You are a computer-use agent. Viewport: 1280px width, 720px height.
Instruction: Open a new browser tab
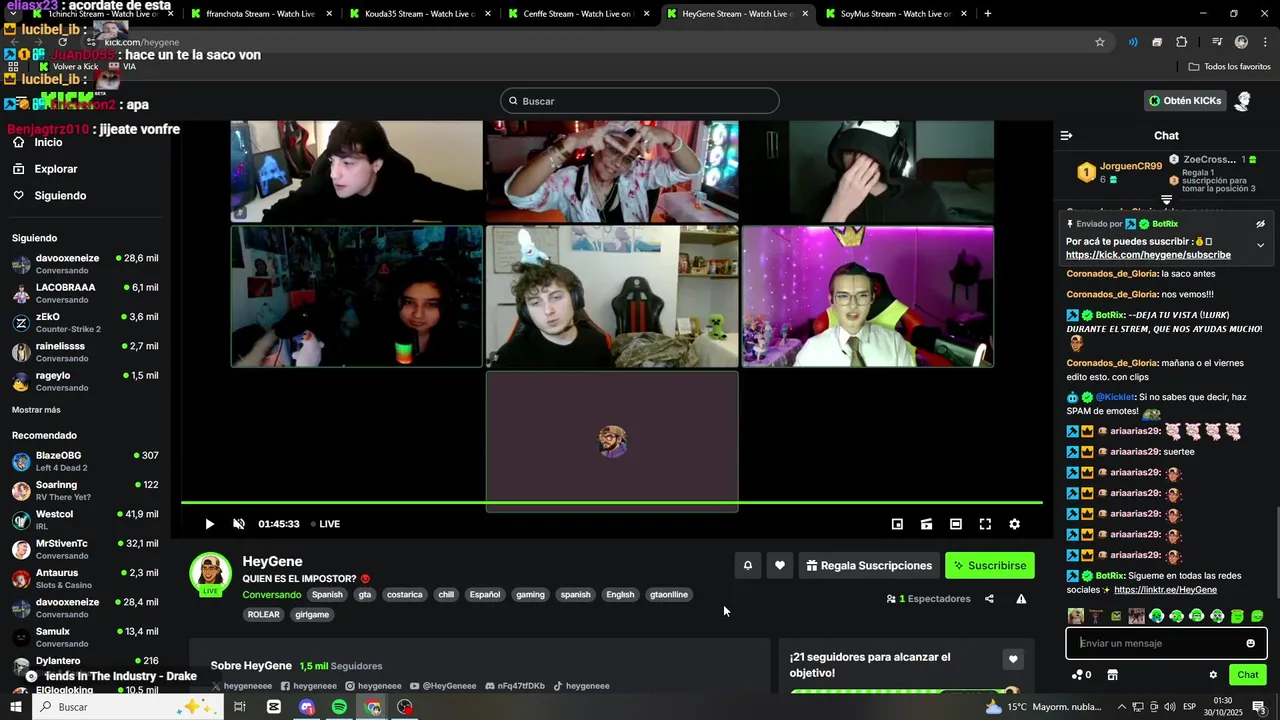coord(988,14)
